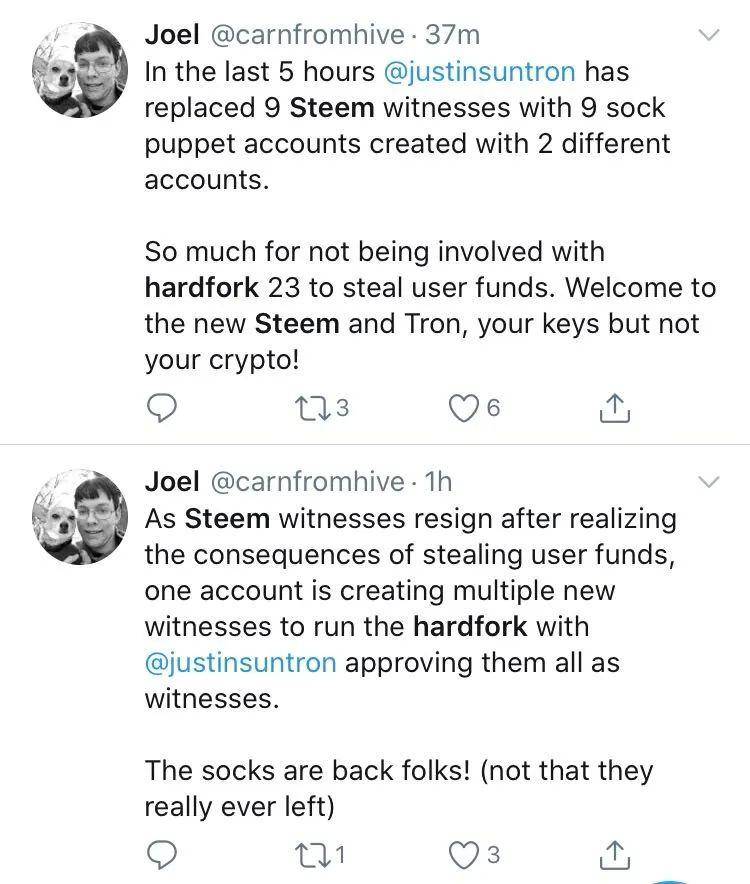Select the @carnfromhive handle on the second tweet
The height and width of the screenshot is (884, 750).
(306, 481)
